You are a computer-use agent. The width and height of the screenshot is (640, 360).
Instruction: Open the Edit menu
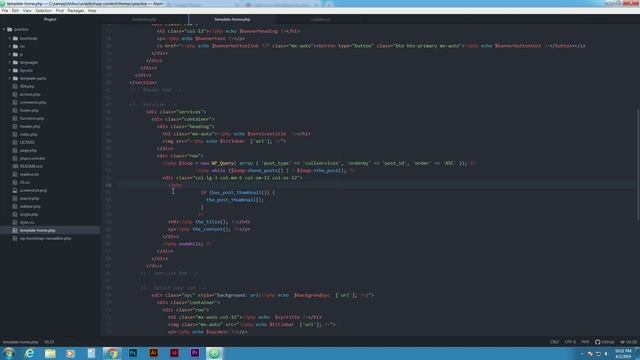point(16,11)
